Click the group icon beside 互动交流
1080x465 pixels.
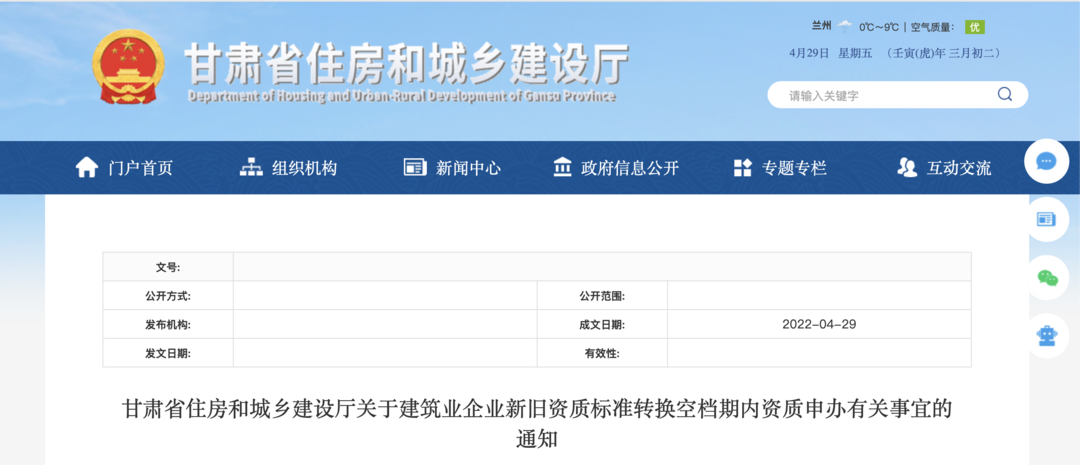[x=907, y=168]
